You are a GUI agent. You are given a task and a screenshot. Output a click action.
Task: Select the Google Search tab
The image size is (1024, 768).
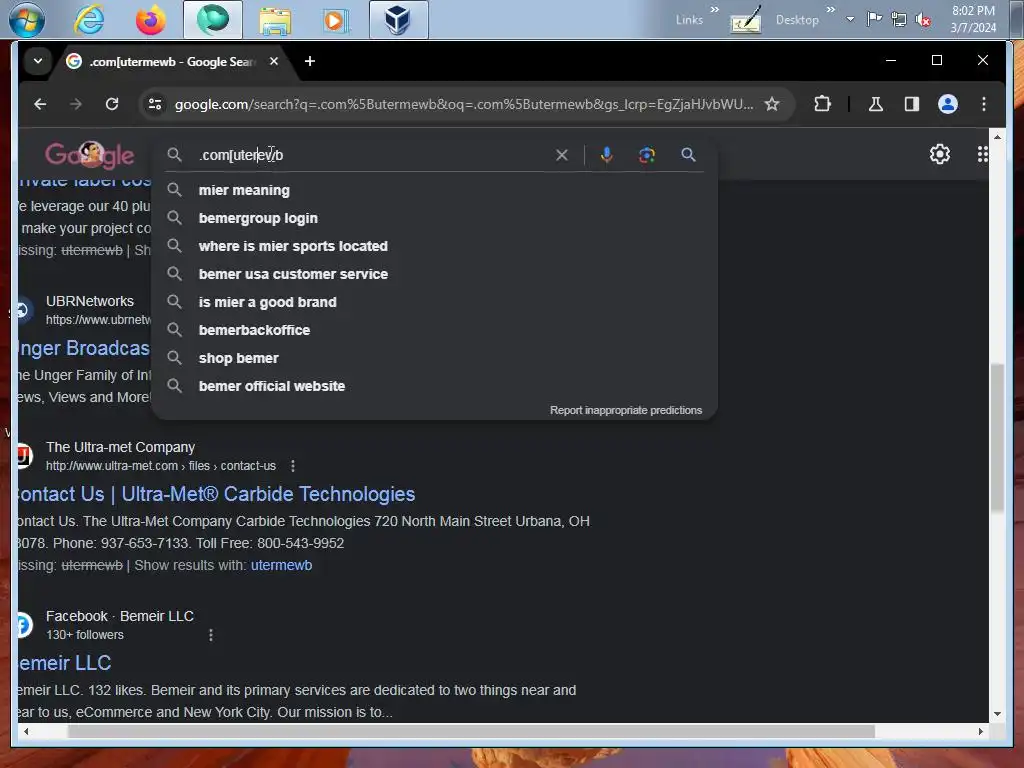pos(170,61)
